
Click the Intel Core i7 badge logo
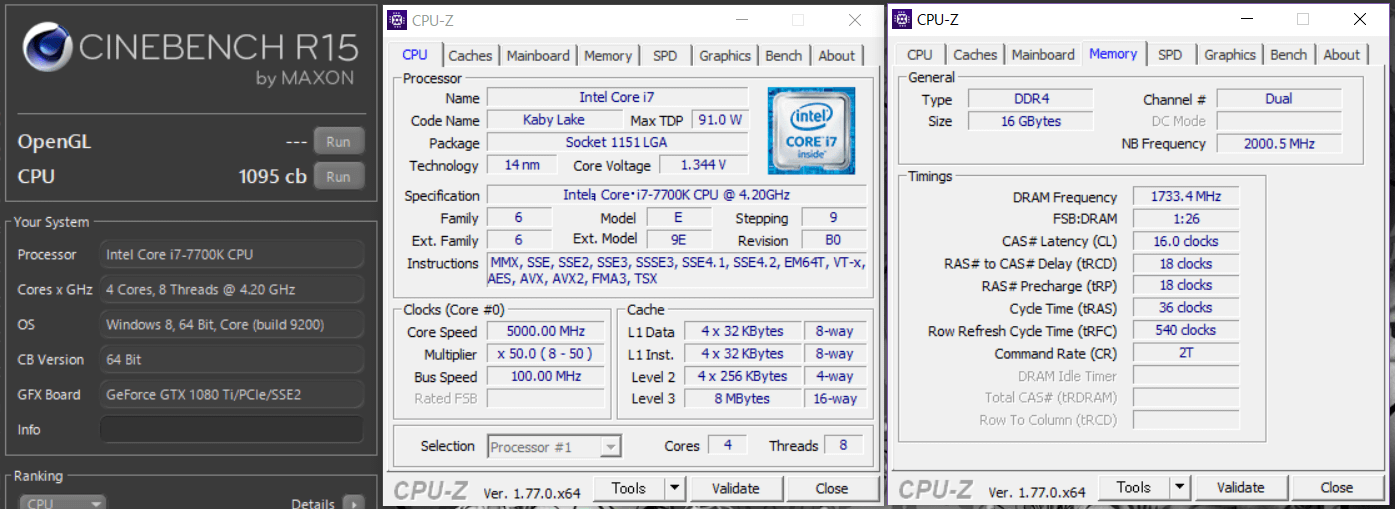tap(811, 131)
